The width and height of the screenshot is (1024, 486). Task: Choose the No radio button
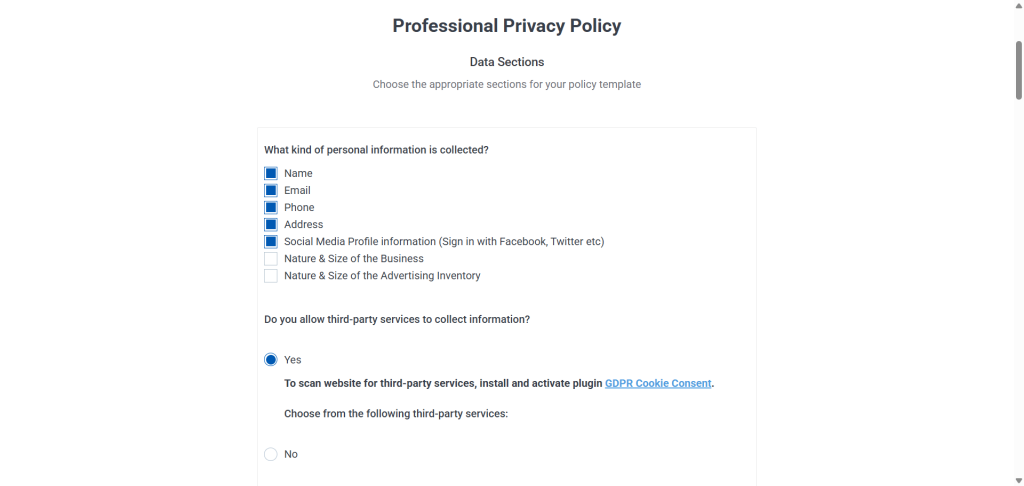click(271, 454)
